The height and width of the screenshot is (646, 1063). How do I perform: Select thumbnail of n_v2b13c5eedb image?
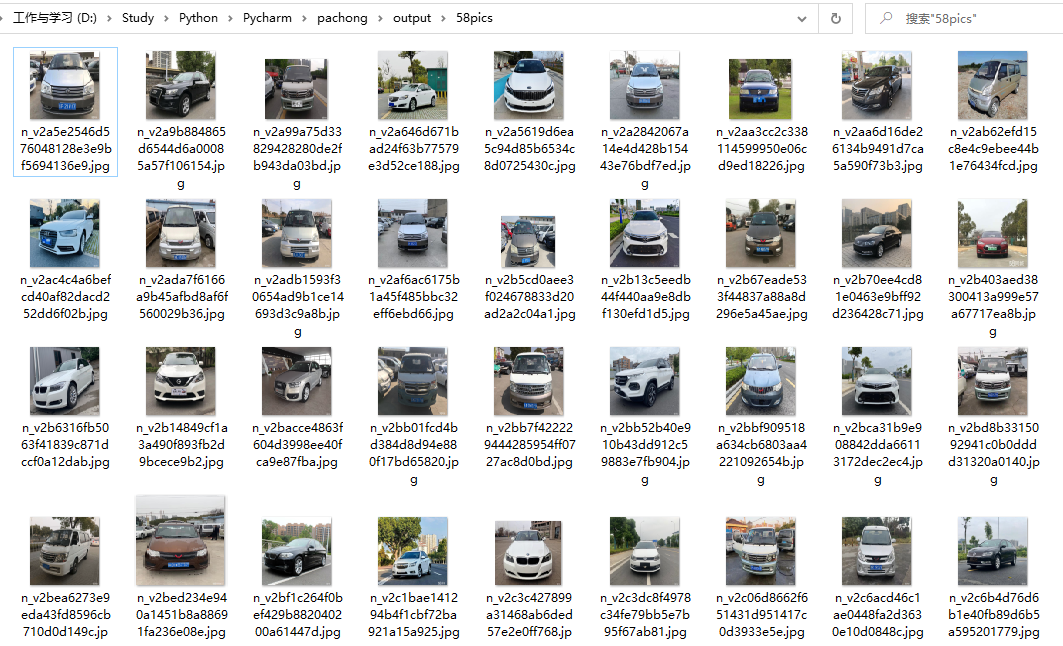click(x=645, y=233)
